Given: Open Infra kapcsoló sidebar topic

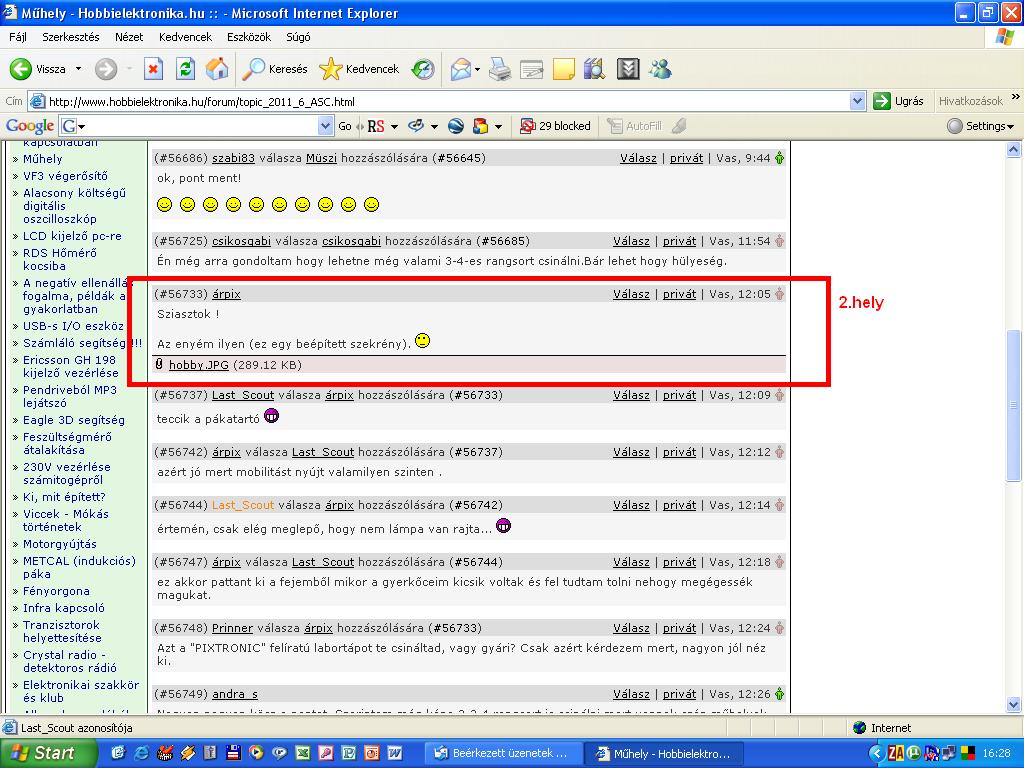Looking at the screenshot, I should click(x=63, y=608).
